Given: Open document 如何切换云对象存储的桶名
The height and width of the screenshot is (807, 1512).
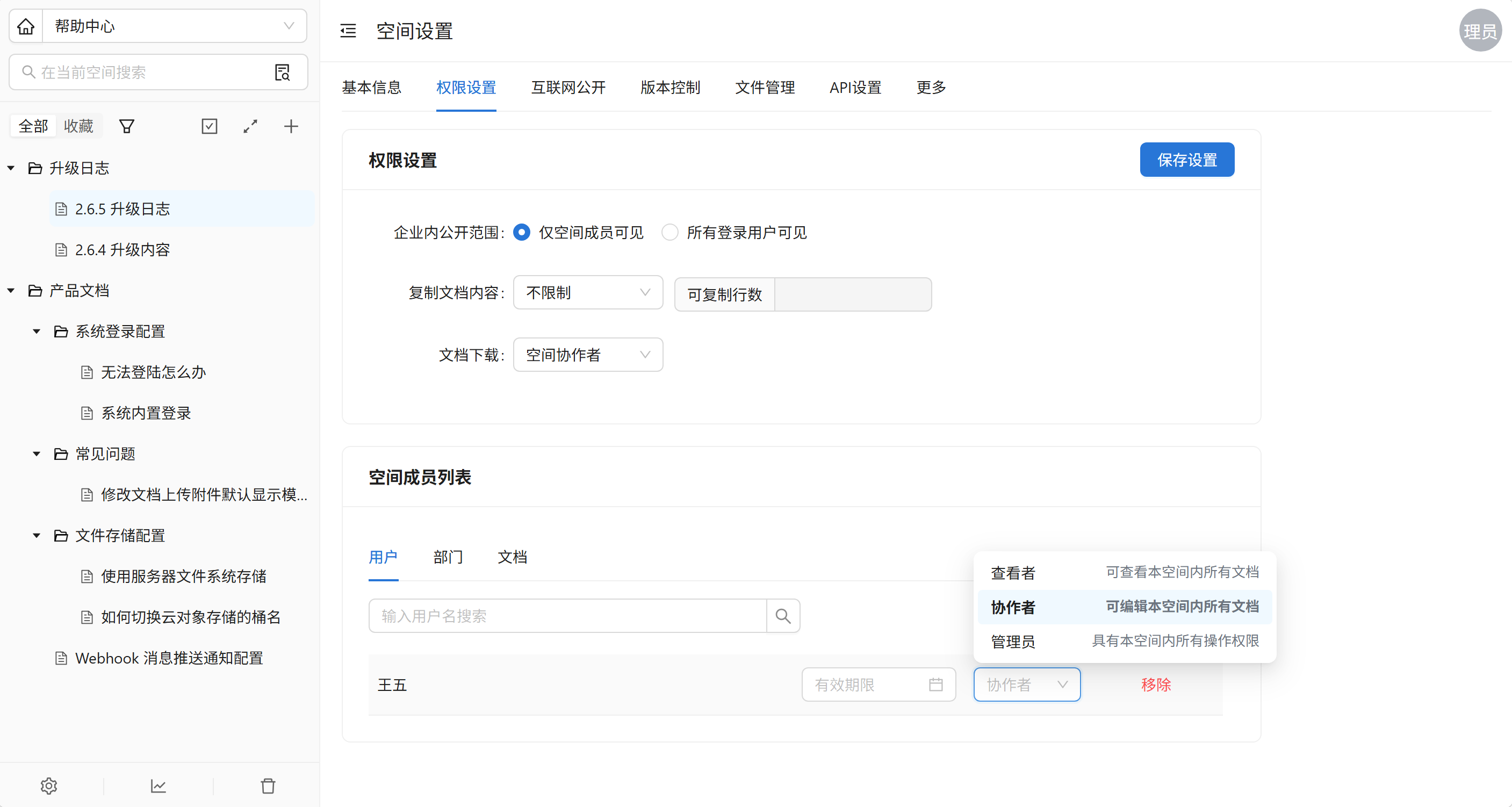Looking at the screenshot, I should pos(191,617).
